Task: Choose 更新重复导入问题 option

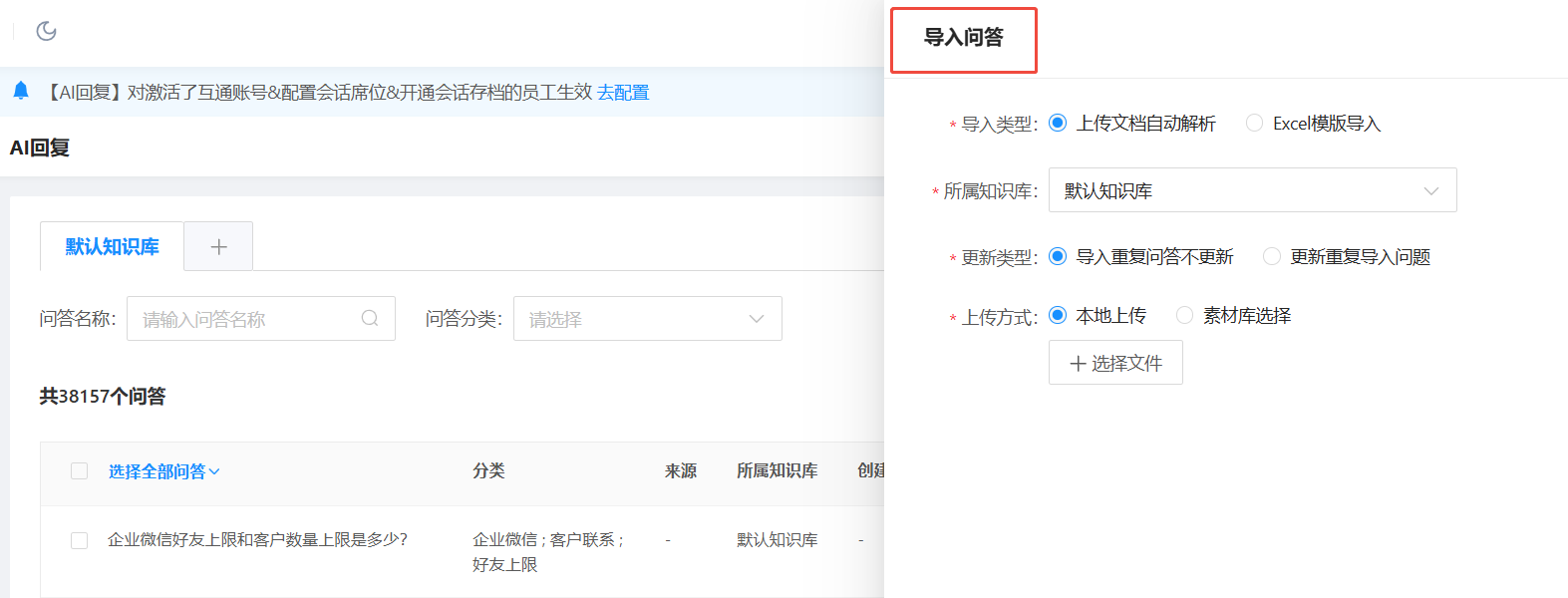Action: coord(1272,256)
